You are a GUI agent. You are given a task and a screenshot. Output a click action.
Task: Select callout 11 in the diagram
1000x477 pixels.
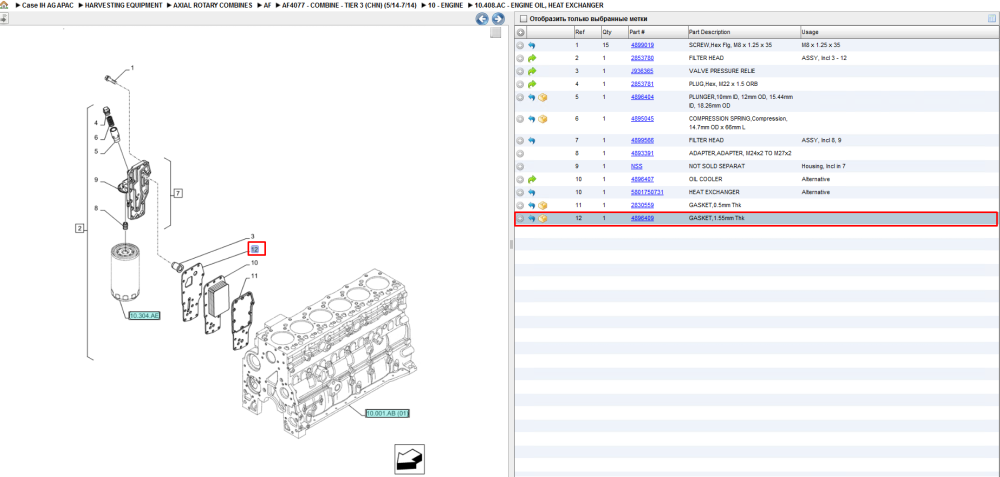(x=254, y=276)
